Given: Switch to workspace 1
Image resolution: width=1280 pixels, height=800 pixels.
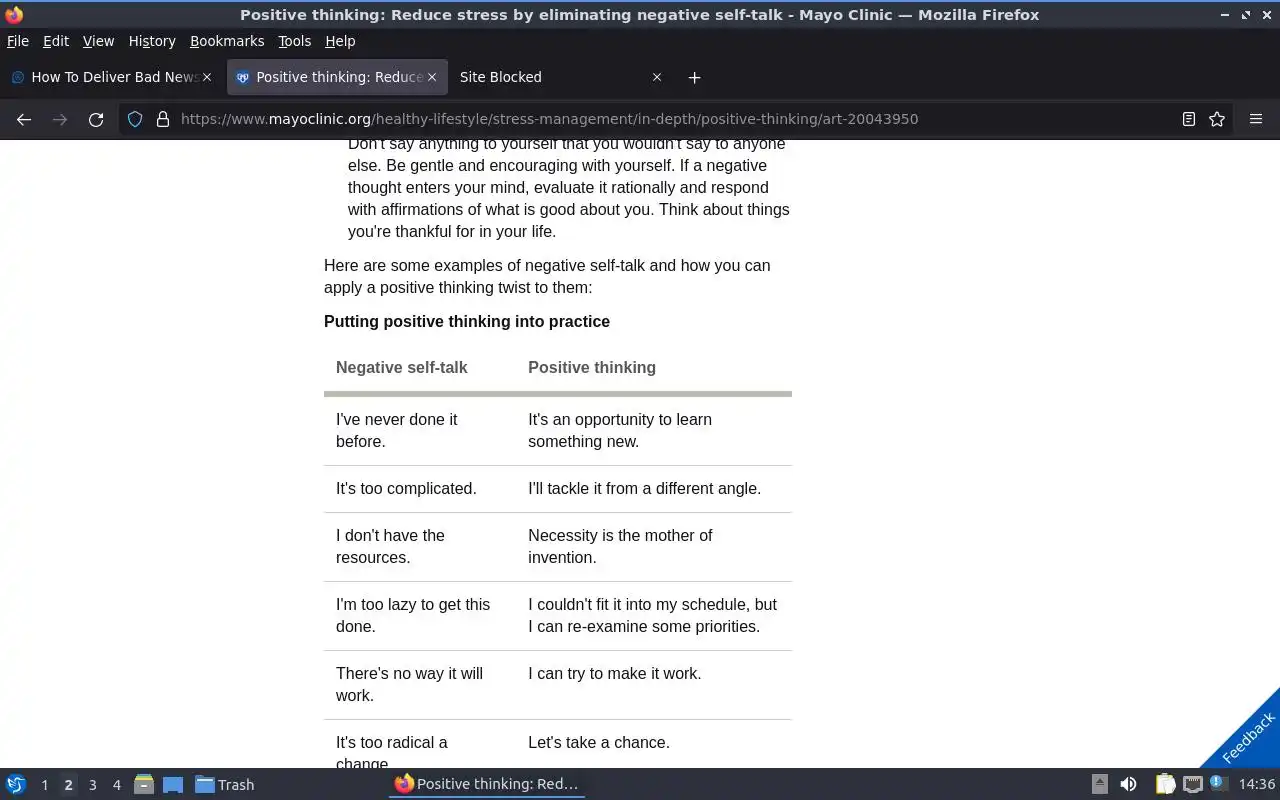Looking at the screenshot, I should tap(44, 785).
